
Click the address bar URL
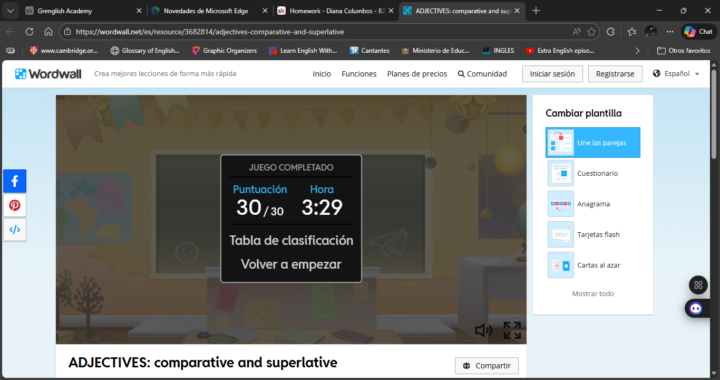point(210,32)
